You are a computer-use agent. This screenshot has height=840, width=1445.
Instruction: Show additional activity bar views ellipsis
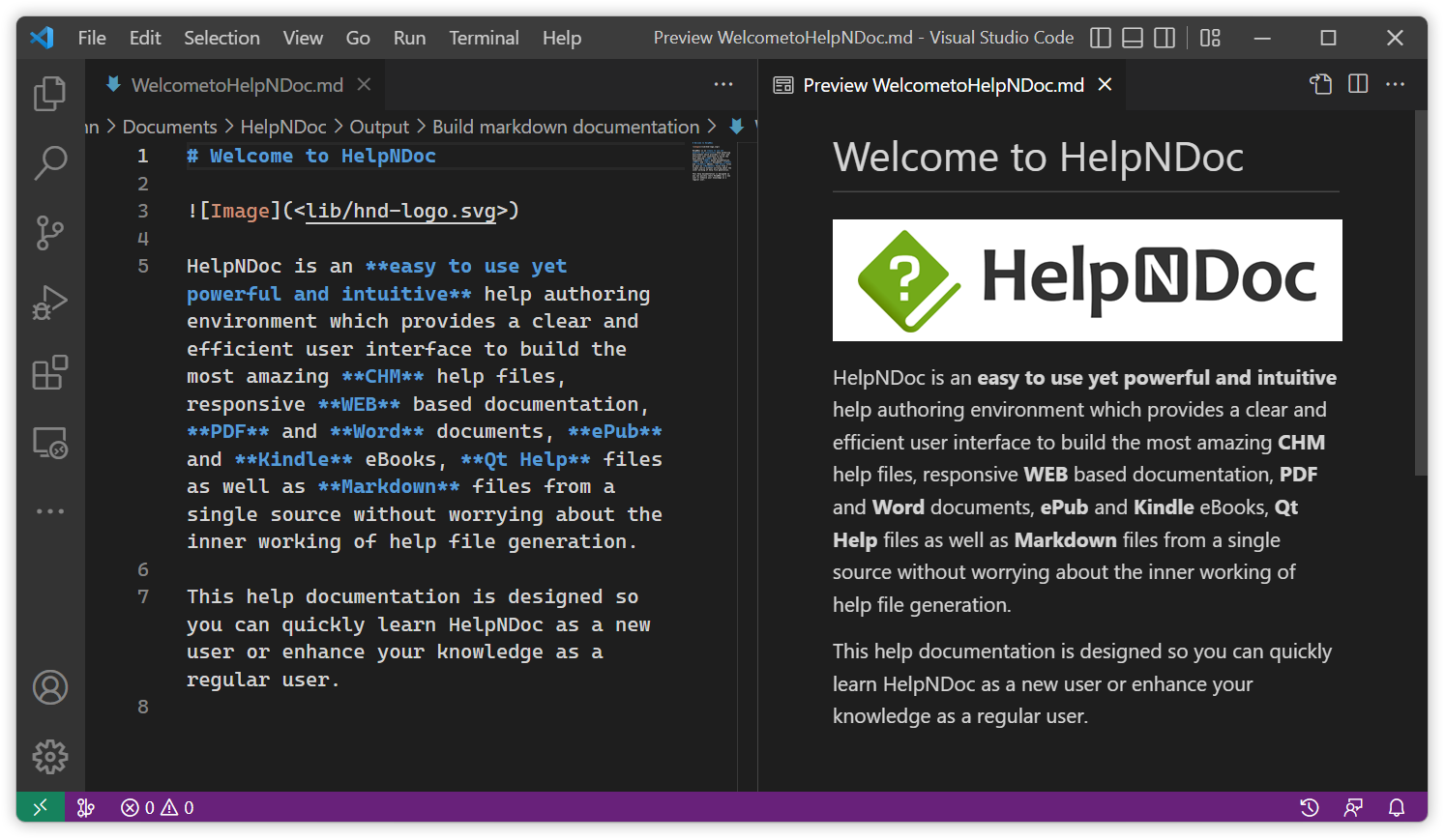point(50,511)
